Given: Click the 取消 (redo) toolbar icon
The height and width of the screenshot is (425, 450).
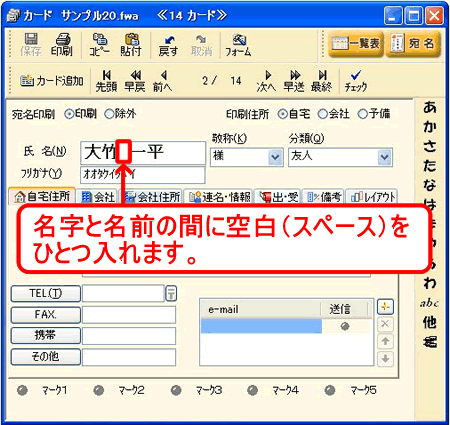Looking at the screenshot, I should [x=201, y=46].
